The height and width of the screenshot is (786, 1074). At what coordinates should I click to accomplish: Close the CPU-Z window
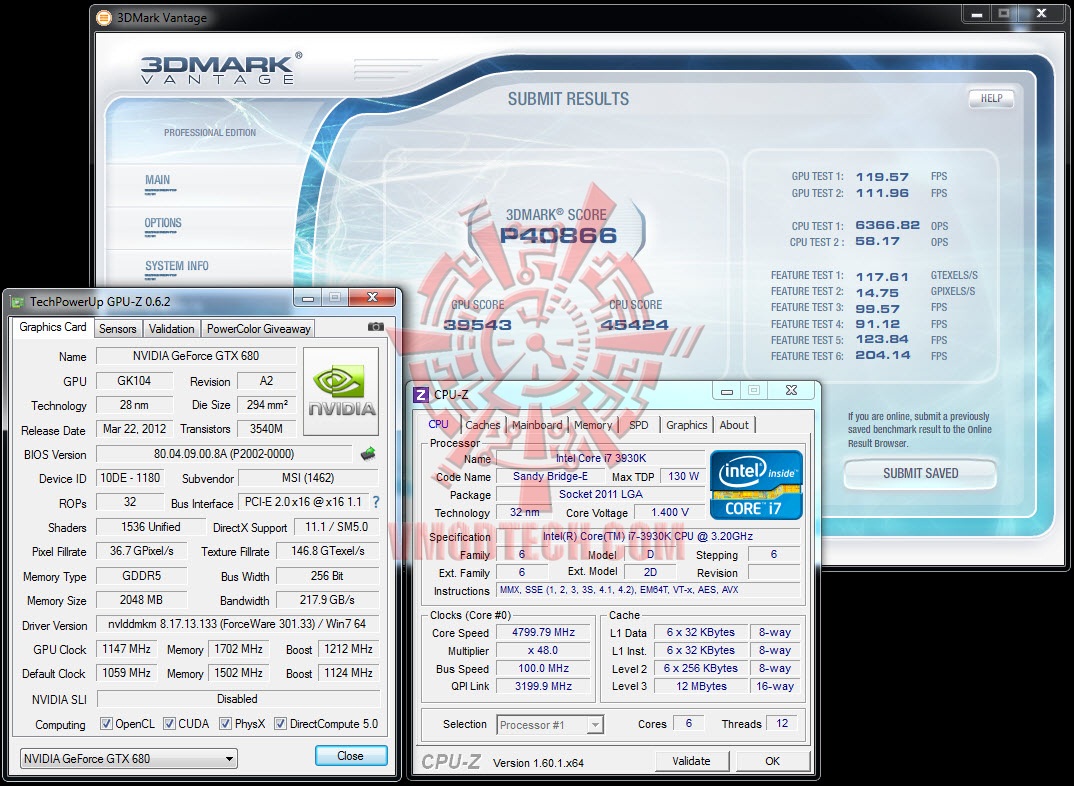click(791, 390)
